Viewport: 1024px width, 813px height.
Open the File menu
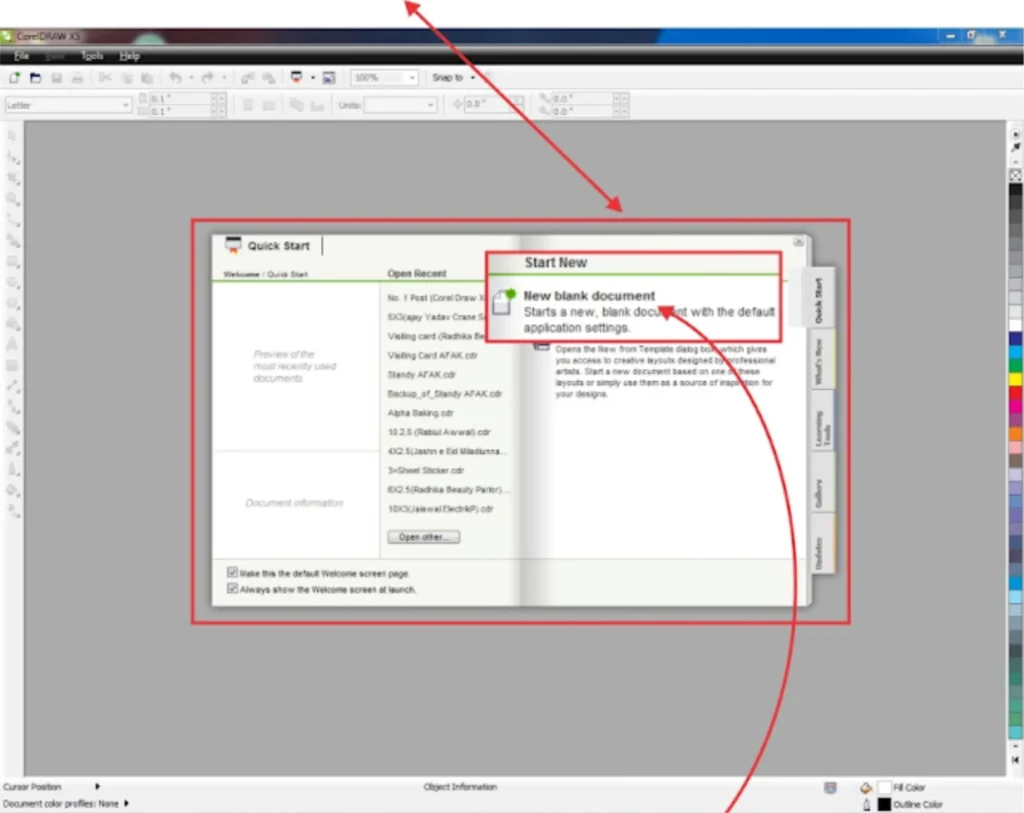22,56
